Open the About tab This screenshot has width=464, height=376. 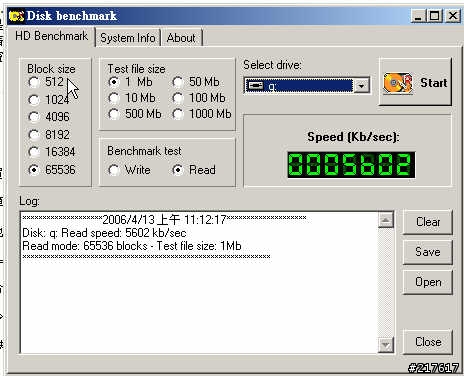[181, 38]
